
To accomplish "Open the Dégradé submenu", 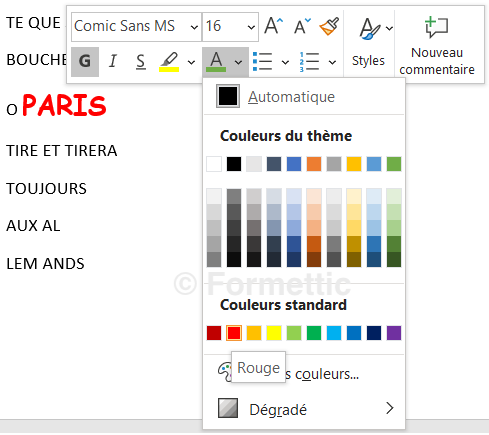I will (x=304, y=409).
